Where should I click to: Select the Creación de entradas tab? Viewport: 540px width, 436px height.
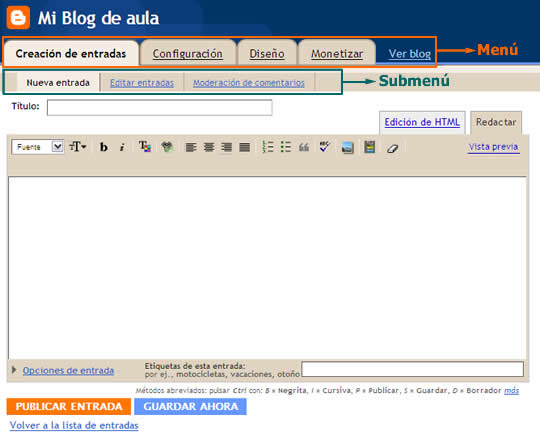pos(71,54)
